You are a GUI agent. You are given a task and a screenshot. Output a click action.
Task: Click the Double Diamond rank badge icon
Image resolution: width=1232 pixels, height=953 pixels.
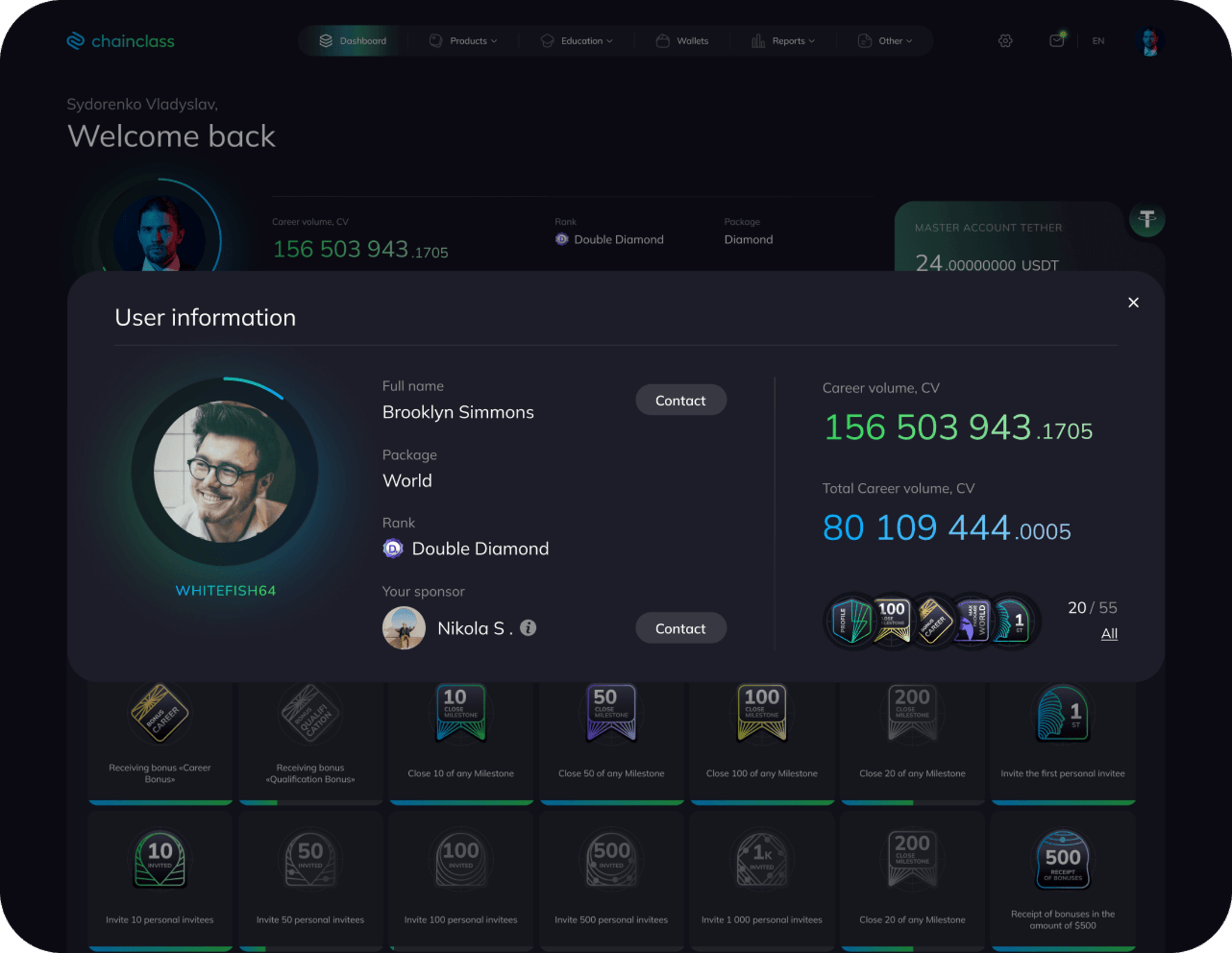(393, 548)
